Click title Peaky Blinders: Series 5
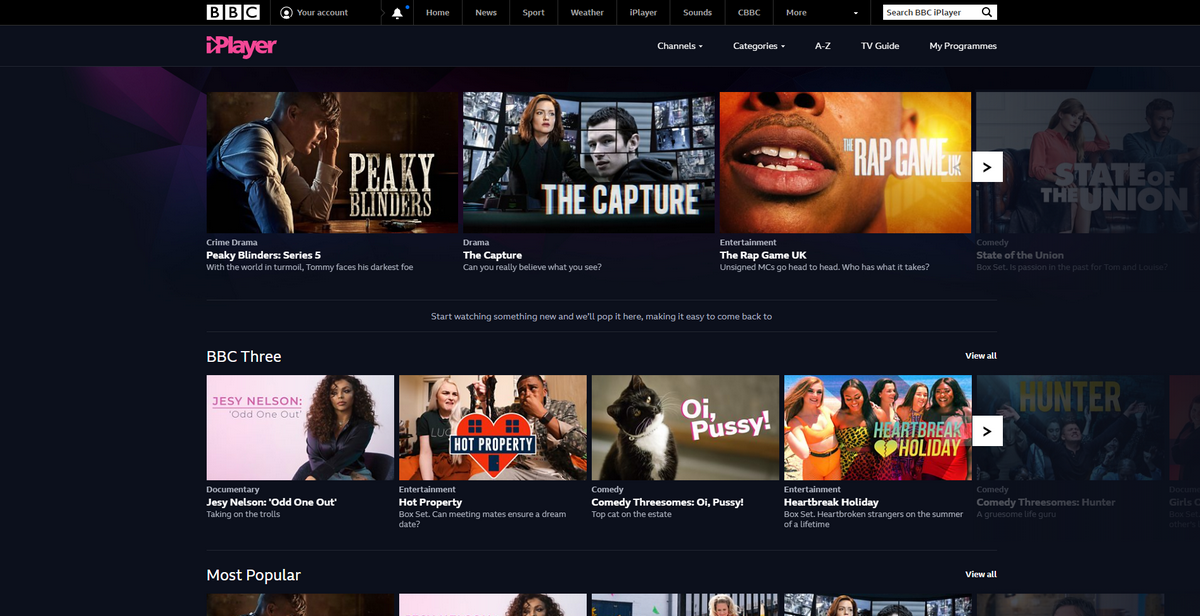Image resolution: width=1200 pixels, height=616 pixels. click(x=264, y=255)
